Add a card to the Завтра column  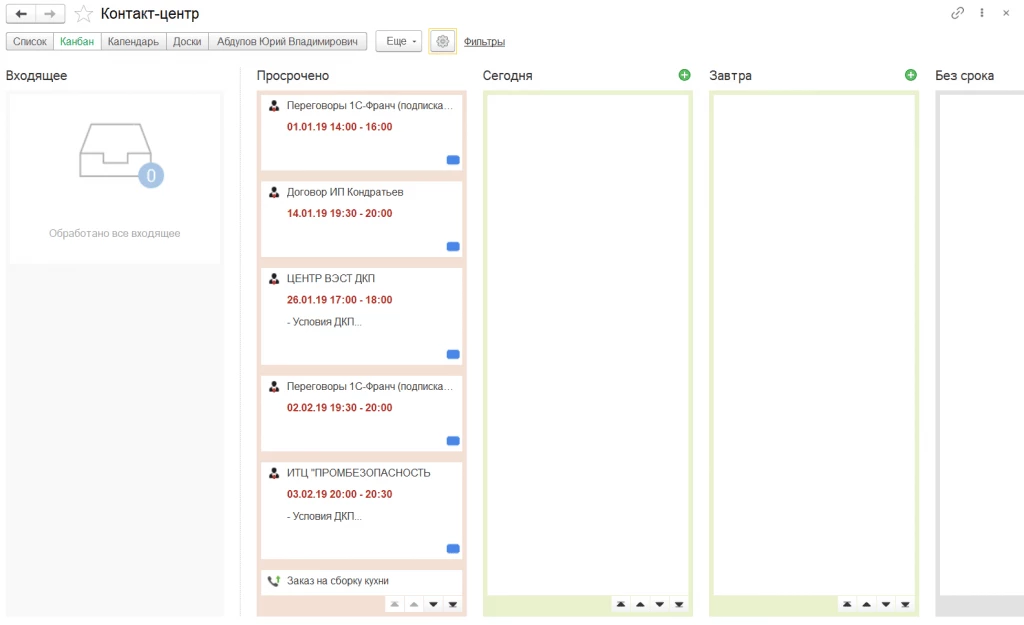click(910, 75)
